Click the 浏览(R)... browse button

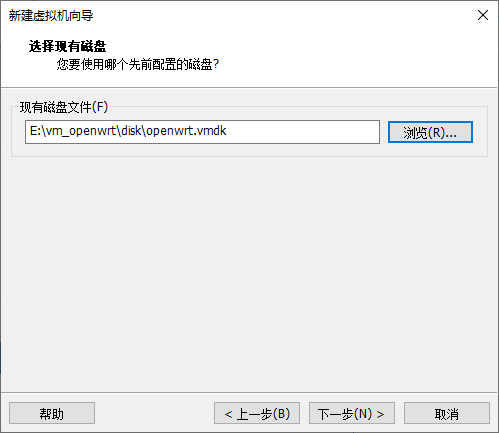pyautogui.click(x=430, y=132)
